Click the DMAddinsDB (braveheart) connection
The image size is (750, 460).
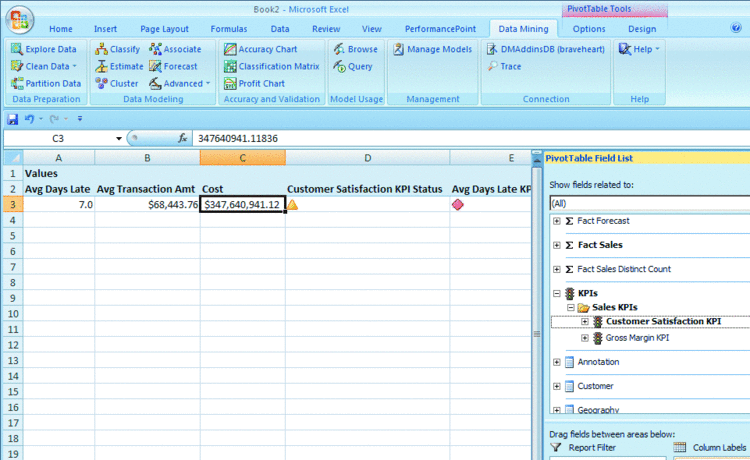click(x=546, y=49)
